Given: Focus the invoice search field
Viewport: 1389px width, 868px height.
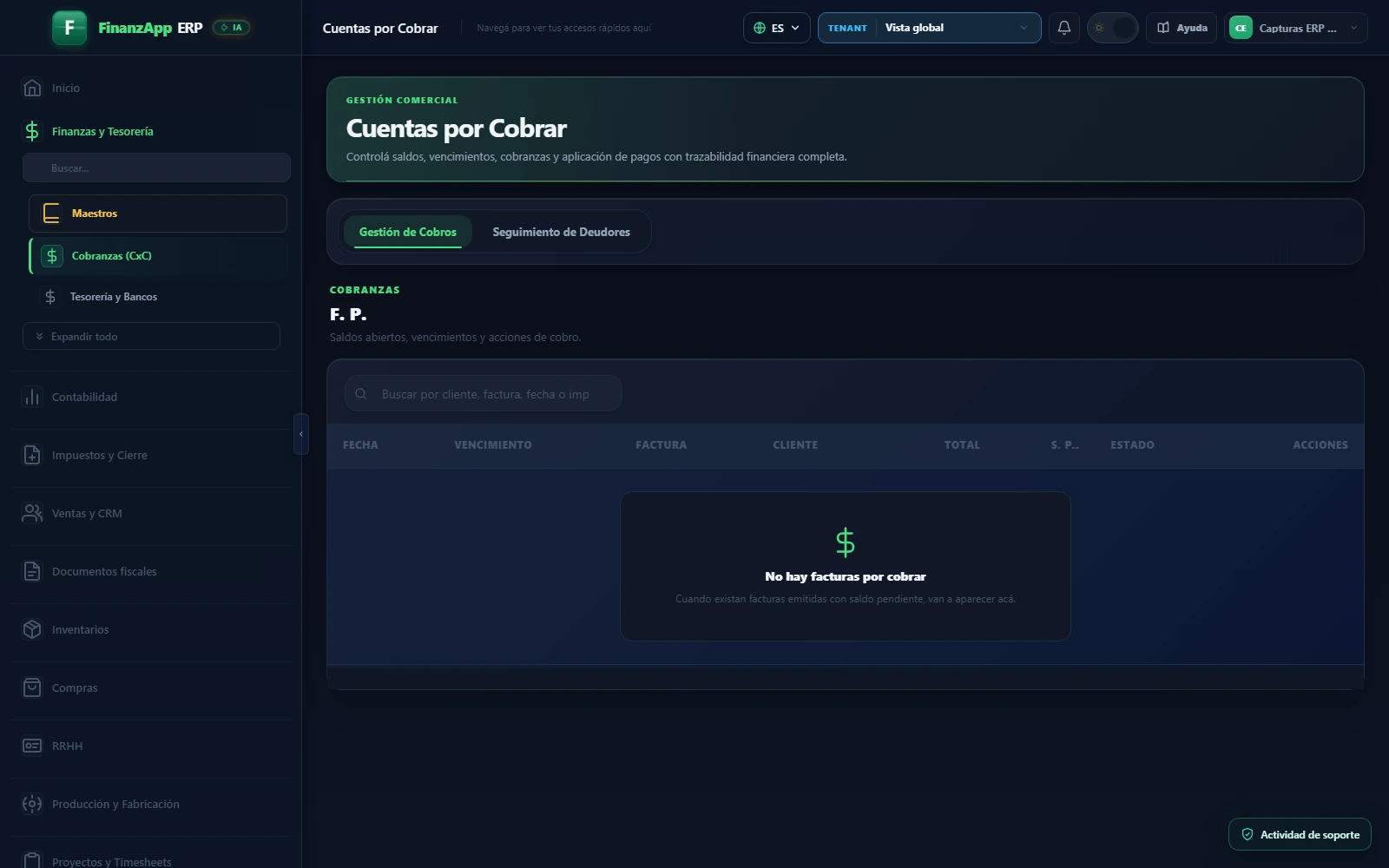Looking at the screenshot, I should [484, 394].
